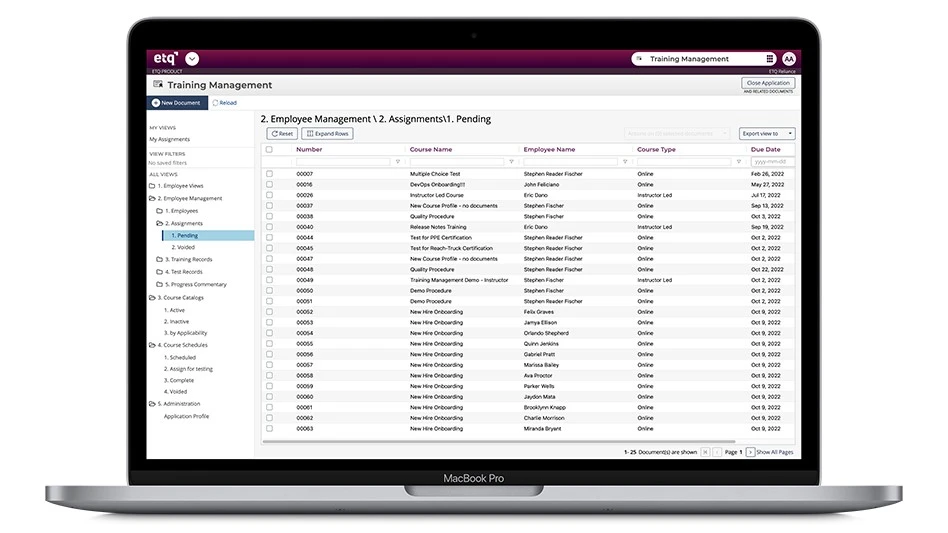Open the app grid launcher icon
The width and height of the screenshot is (948, 533).
[x=769, y=59]
